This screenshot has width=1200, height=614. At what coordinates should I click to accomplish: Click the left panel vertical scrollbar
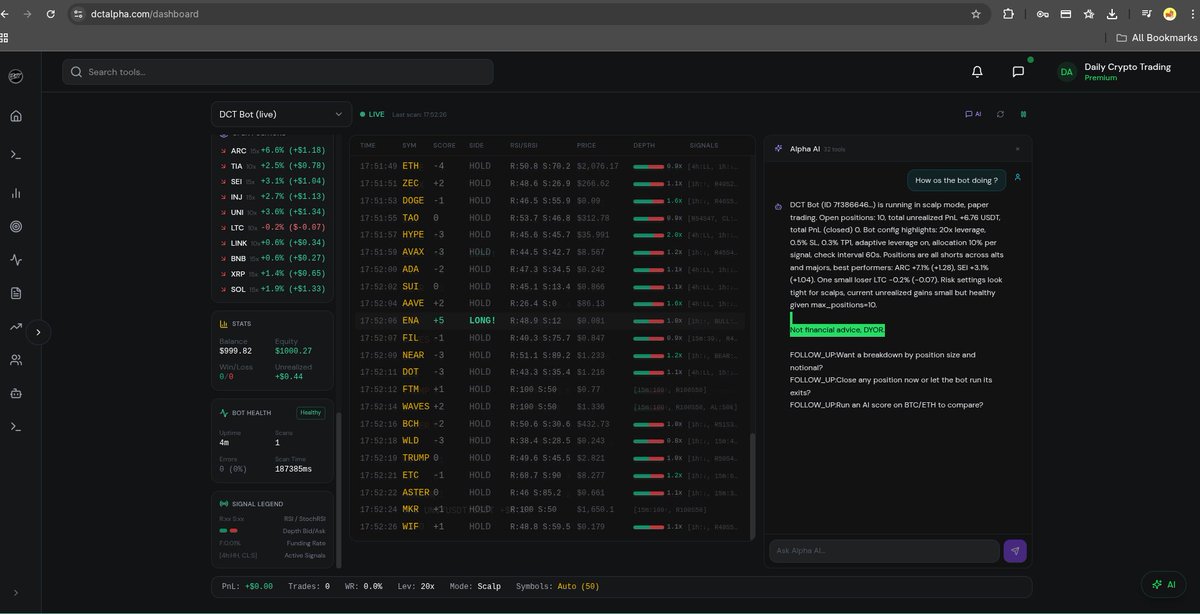[338, 488]
